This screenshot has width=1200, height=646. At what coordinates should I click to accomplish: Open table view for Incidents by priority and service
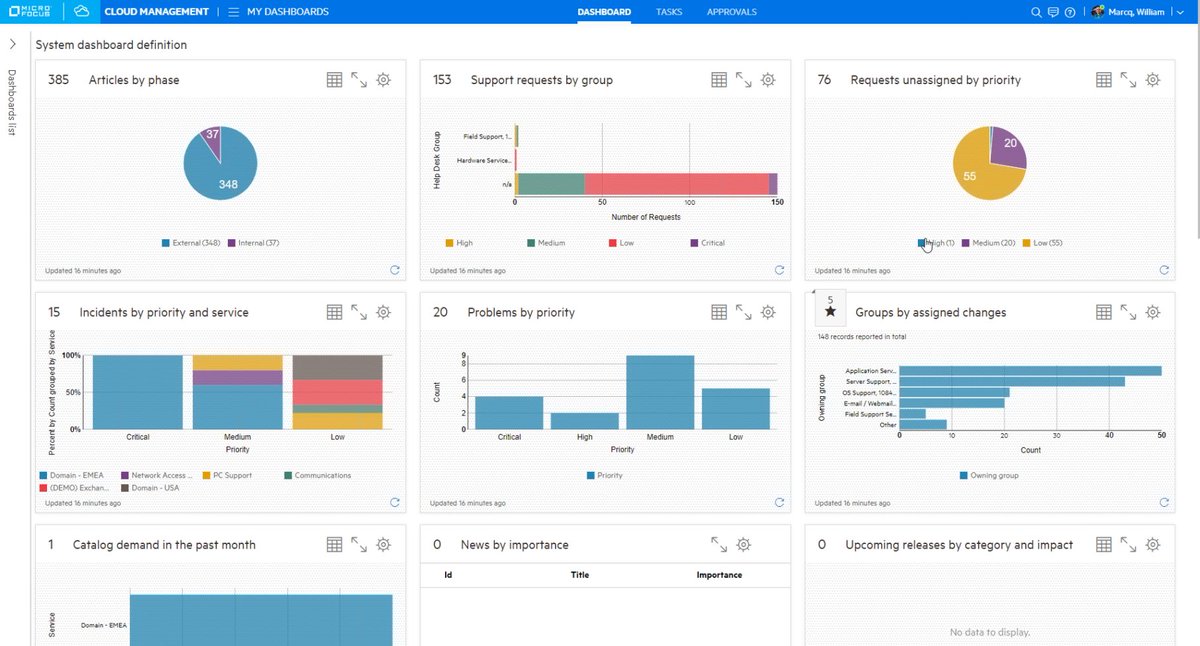pos(335,313)
